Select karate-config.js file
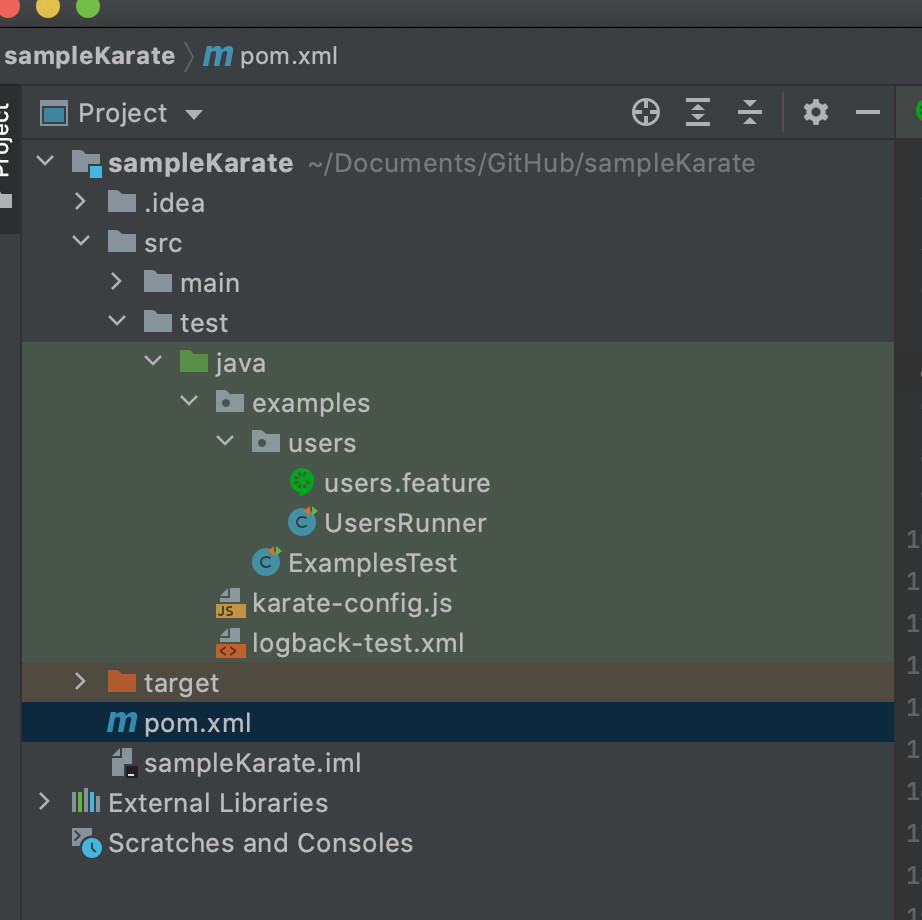922x920 pixels. pyautogui.click(x=352, y=603)
